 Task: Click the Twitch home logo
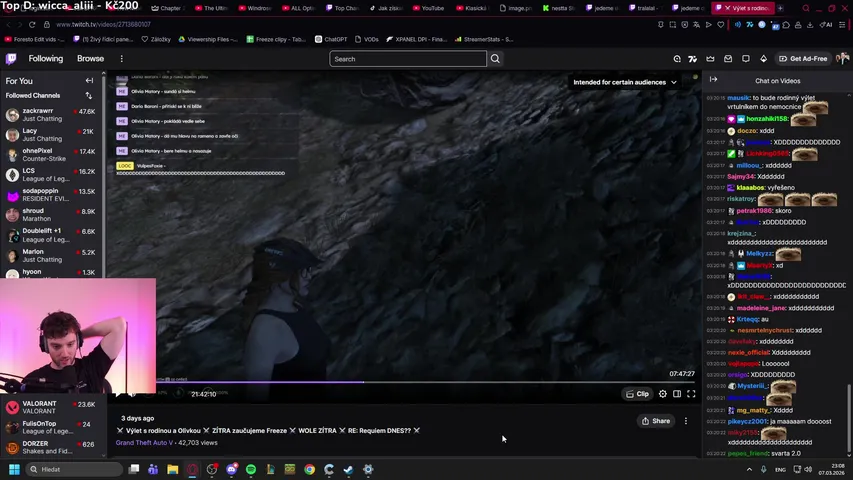[11, 59]
